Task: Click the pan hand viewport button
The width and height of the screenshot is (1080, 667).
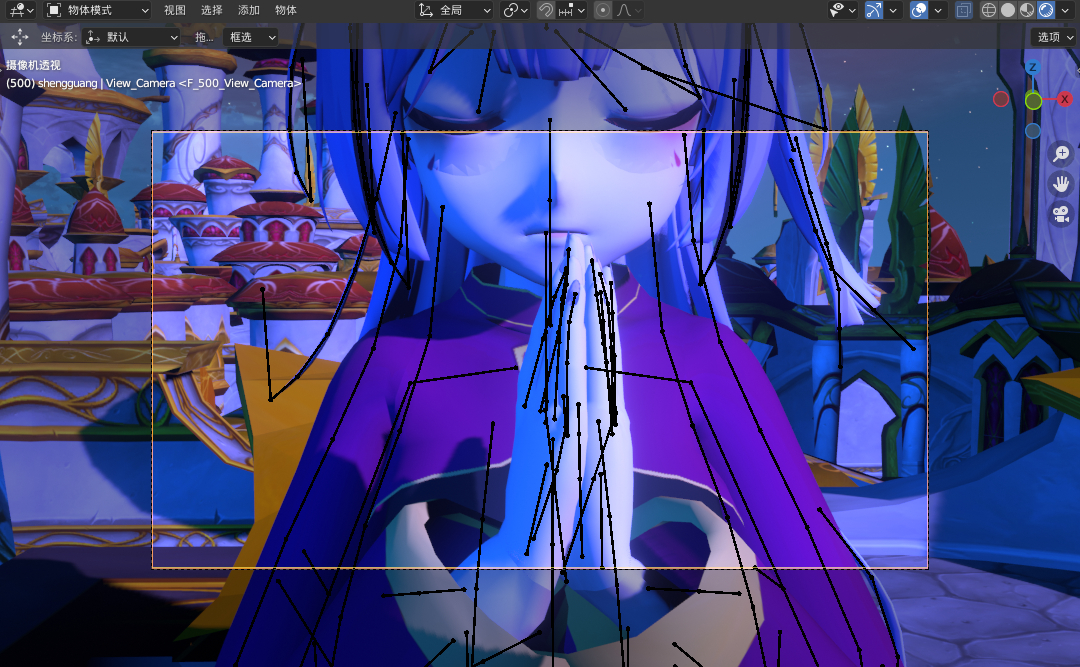Action: 1061,184
